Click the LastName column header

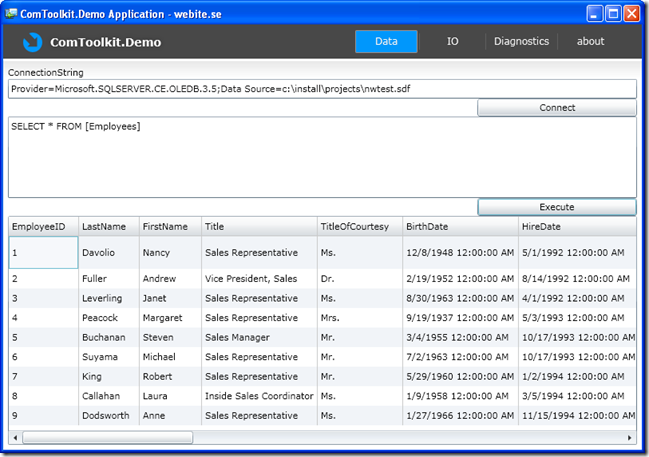(108, 227)
